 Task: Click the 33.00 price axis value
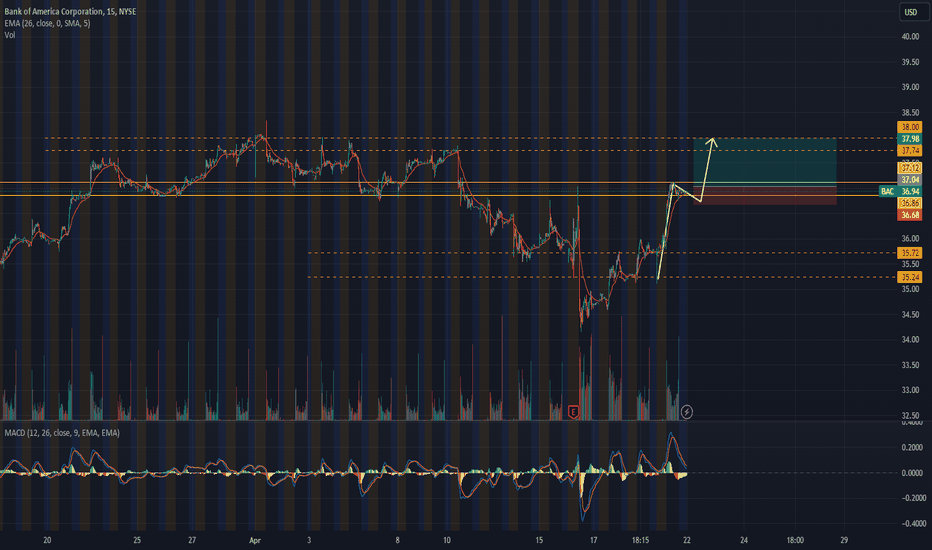pos(910,390)
